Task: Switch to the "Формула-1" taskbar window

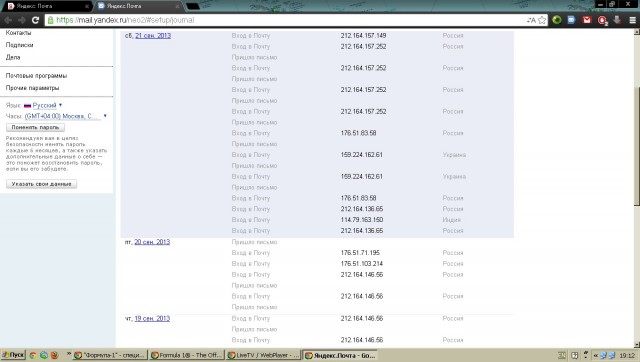Action: pos(110,355)
